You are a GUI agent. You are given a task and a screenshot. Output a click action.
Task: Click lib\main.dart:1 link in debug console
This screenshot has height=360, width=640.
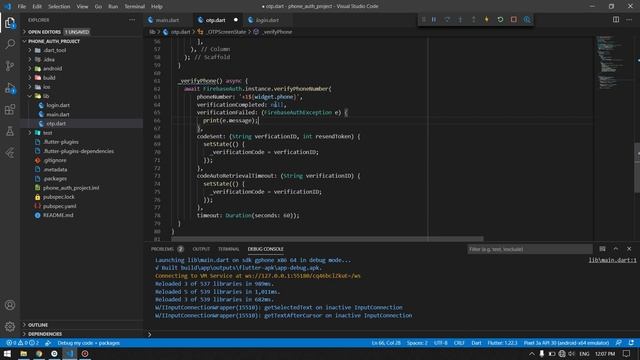tap(612, 260)
